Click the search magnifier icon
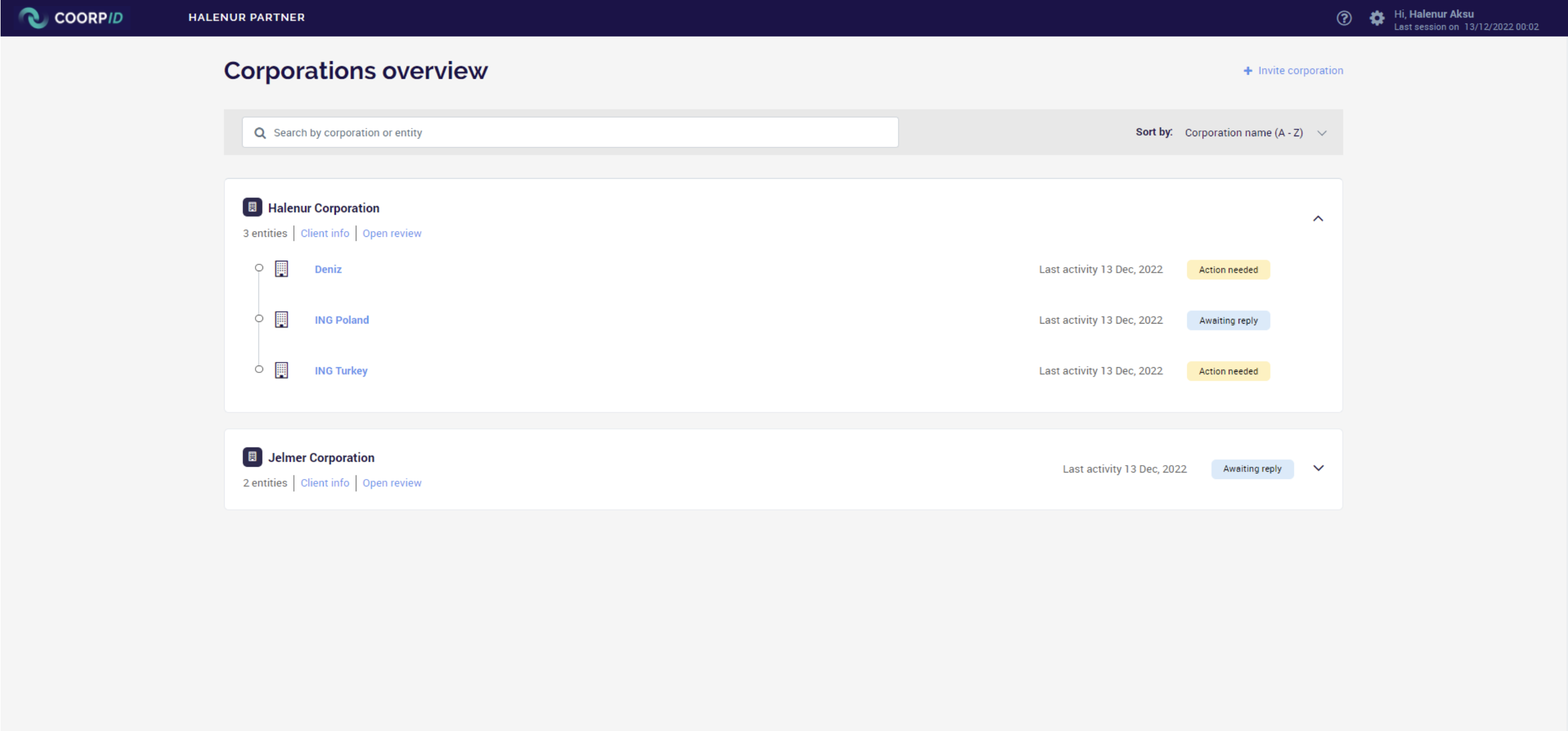 click(x=260, y=133)
